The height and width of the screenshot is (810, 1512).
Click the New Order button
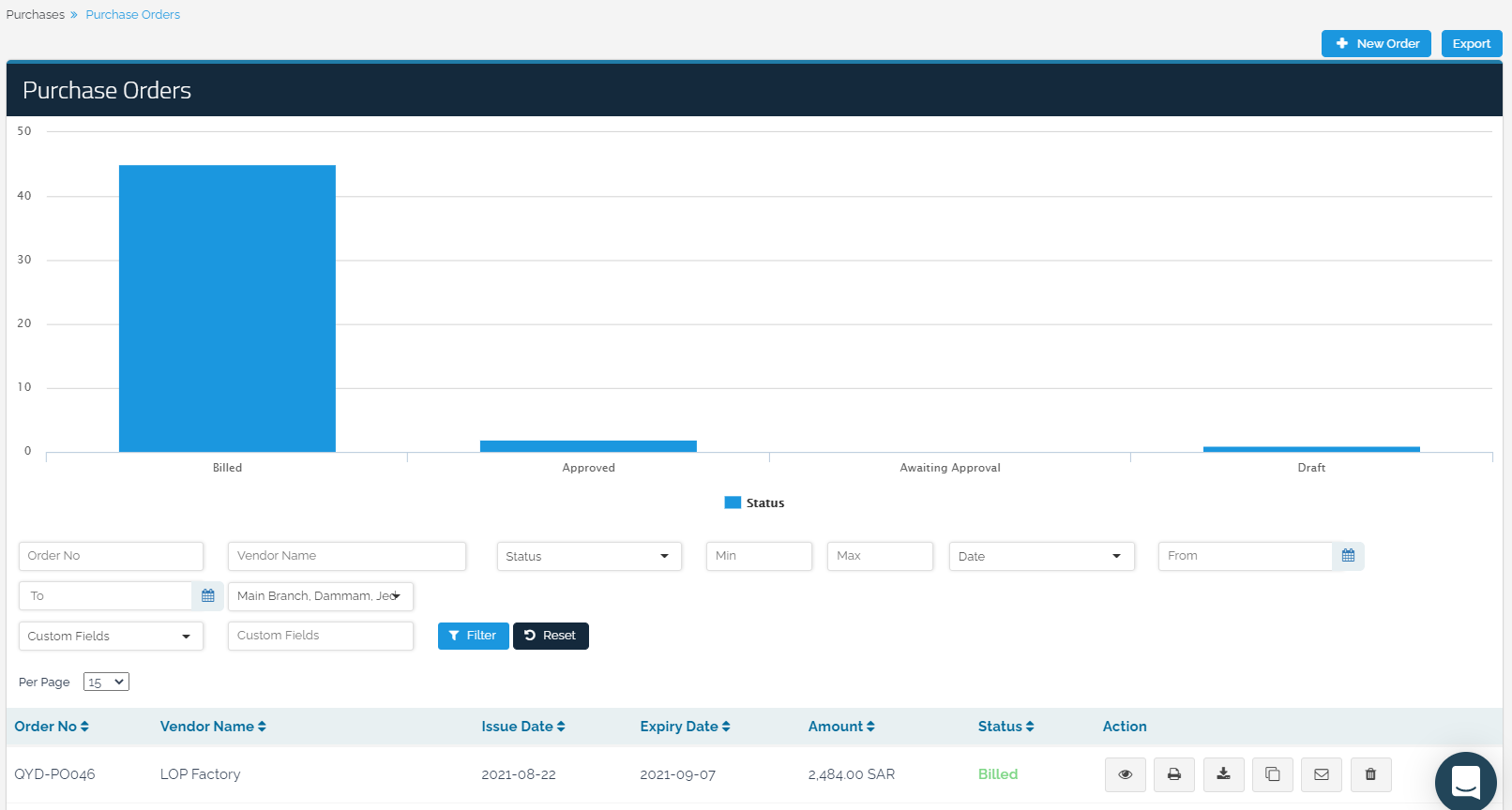[1376, 44]
